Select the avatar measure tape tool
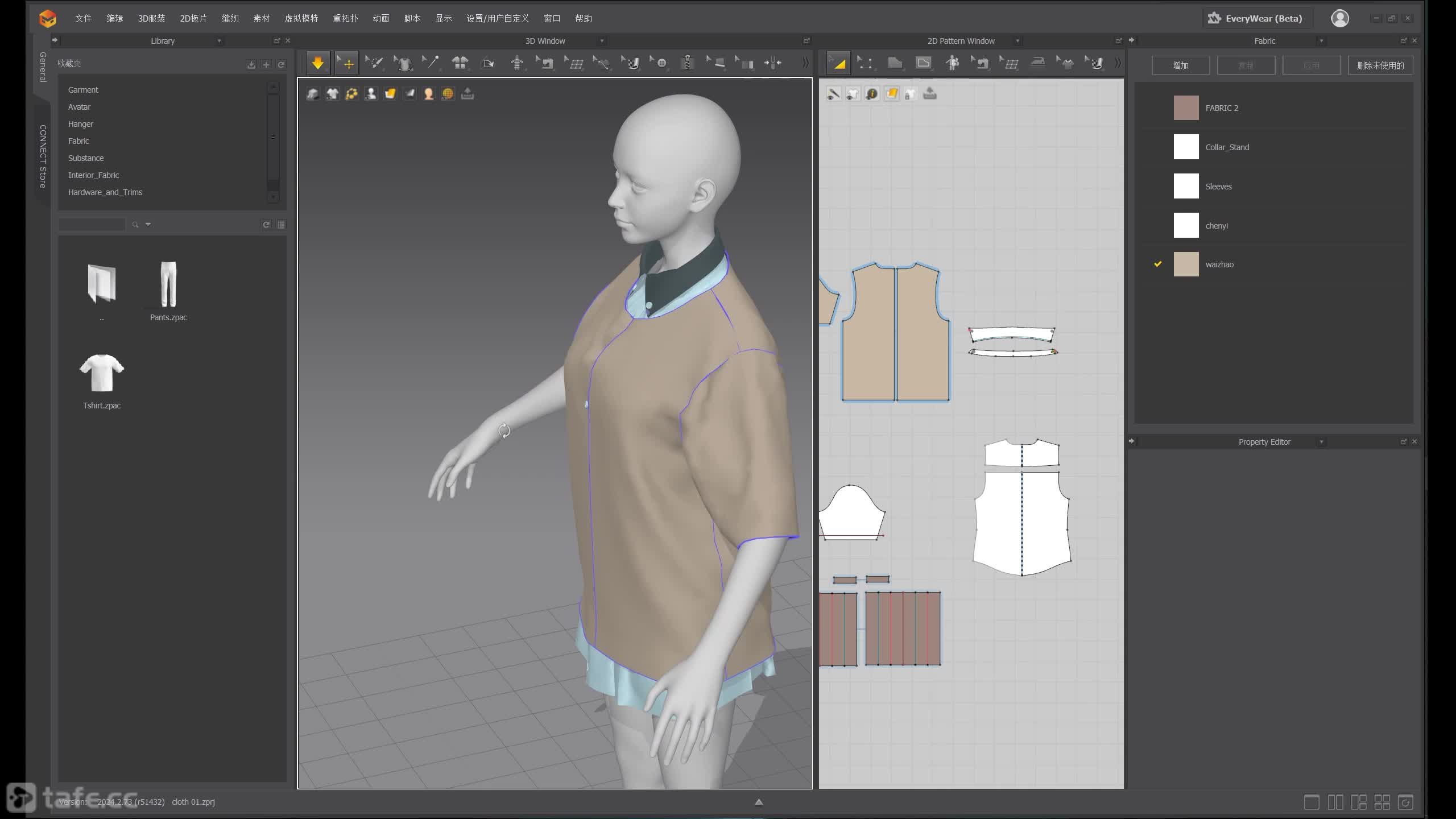Image resolution: width=1456 pixels, height=819 pixels. pyautogui.click(x=516, y=63)
